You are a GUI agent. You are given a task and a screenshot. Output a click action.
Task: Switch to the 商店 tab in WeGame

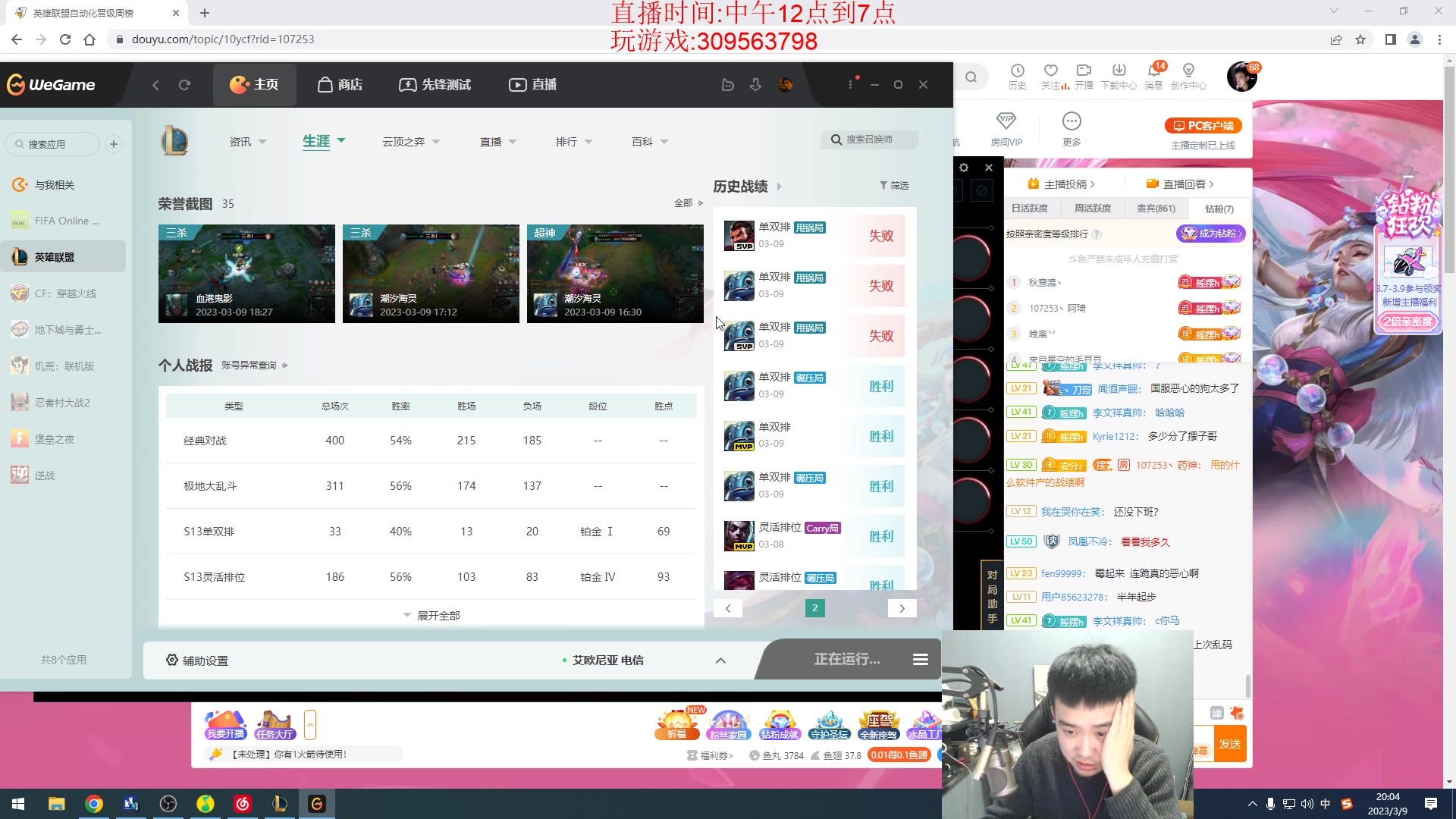coord(339,84)
